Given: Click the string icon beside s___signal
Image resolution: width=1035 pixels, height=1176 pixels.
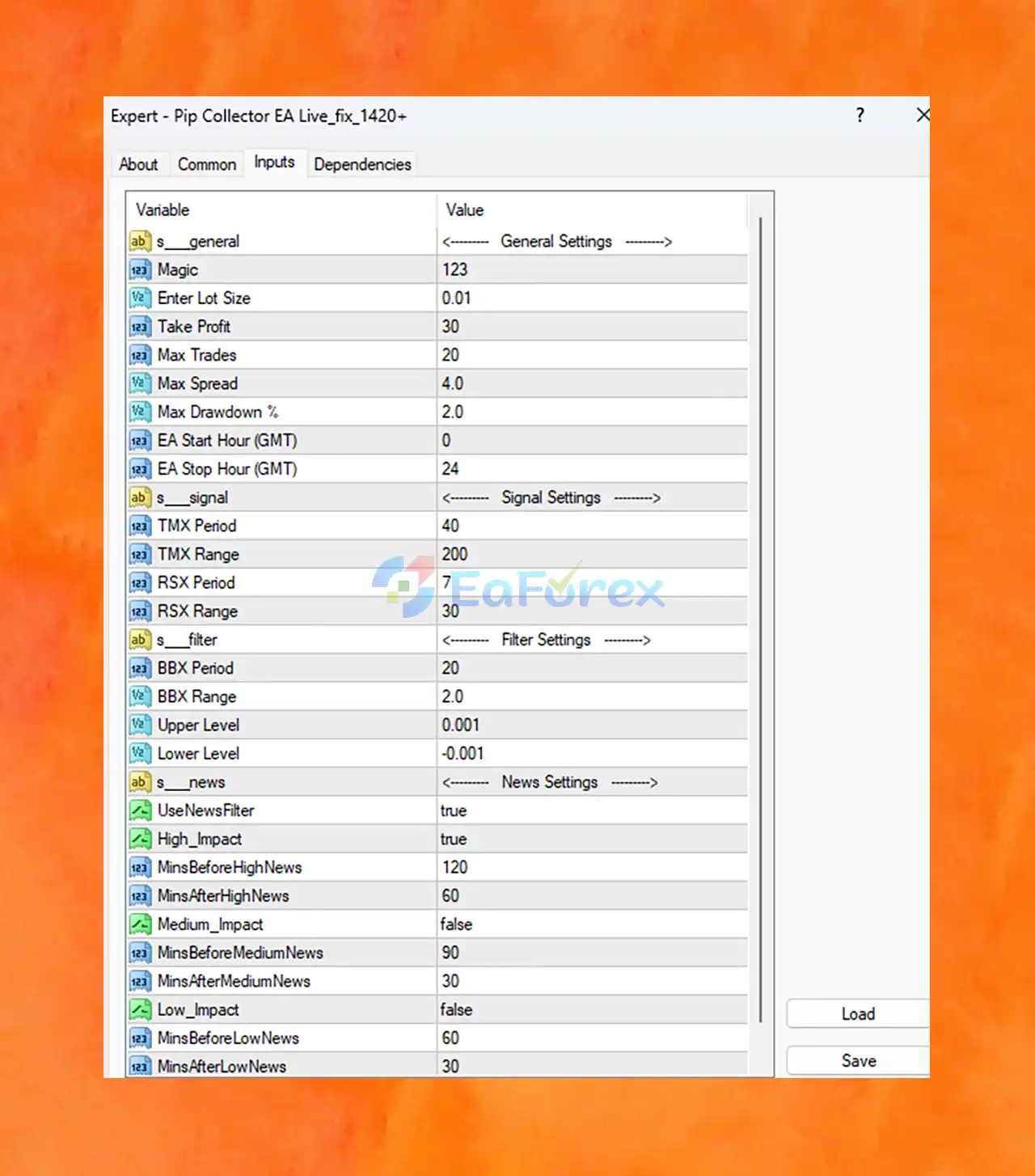Looking at the screenshot, I should coord(140,497).
